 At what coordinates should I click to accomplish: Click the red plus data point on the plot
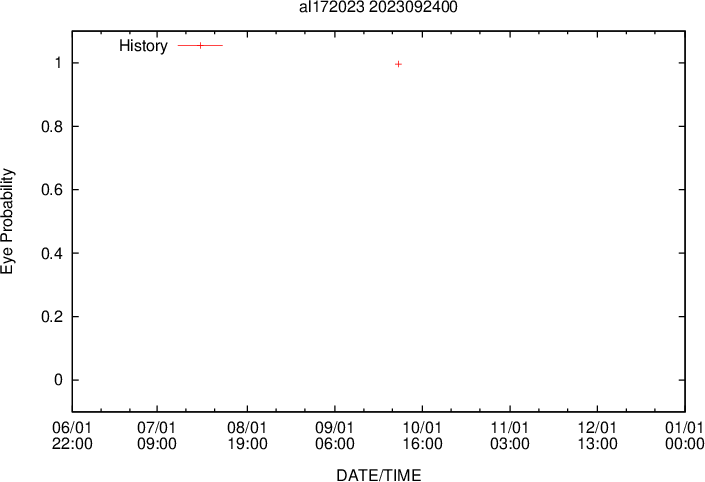[x=398, y=64]
